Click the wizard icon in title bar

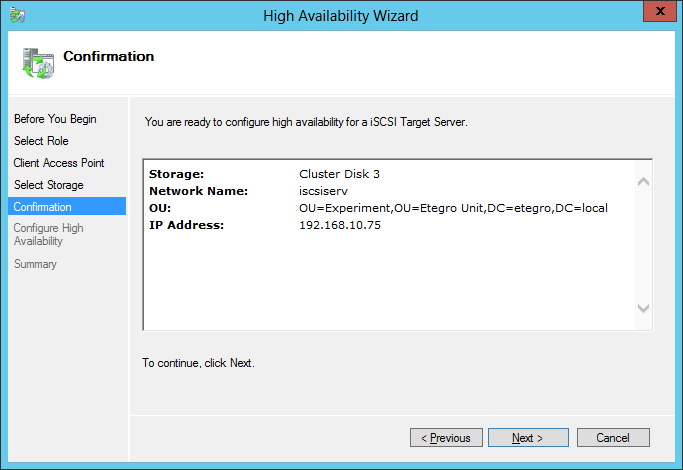pyautogui.click(x=15, y=15)
